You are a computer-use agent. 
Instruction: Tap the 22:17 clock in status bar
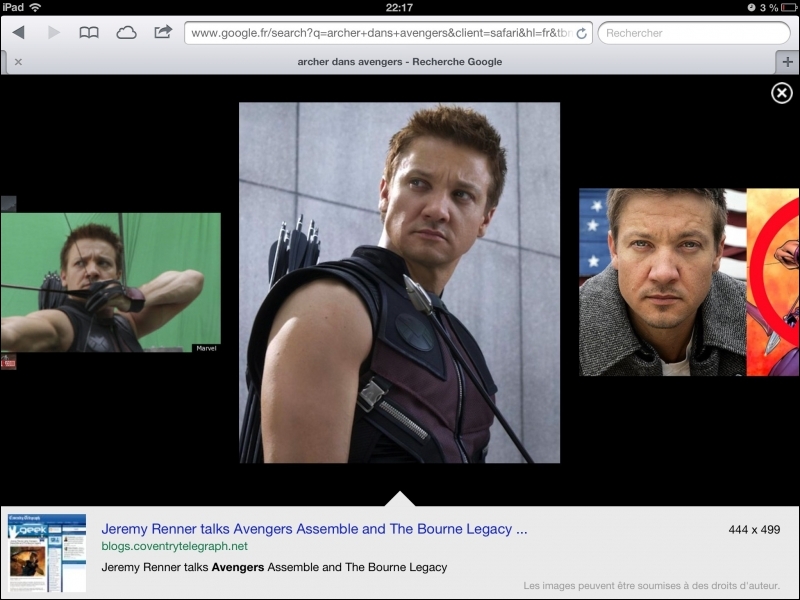click(x=399, y=7)
